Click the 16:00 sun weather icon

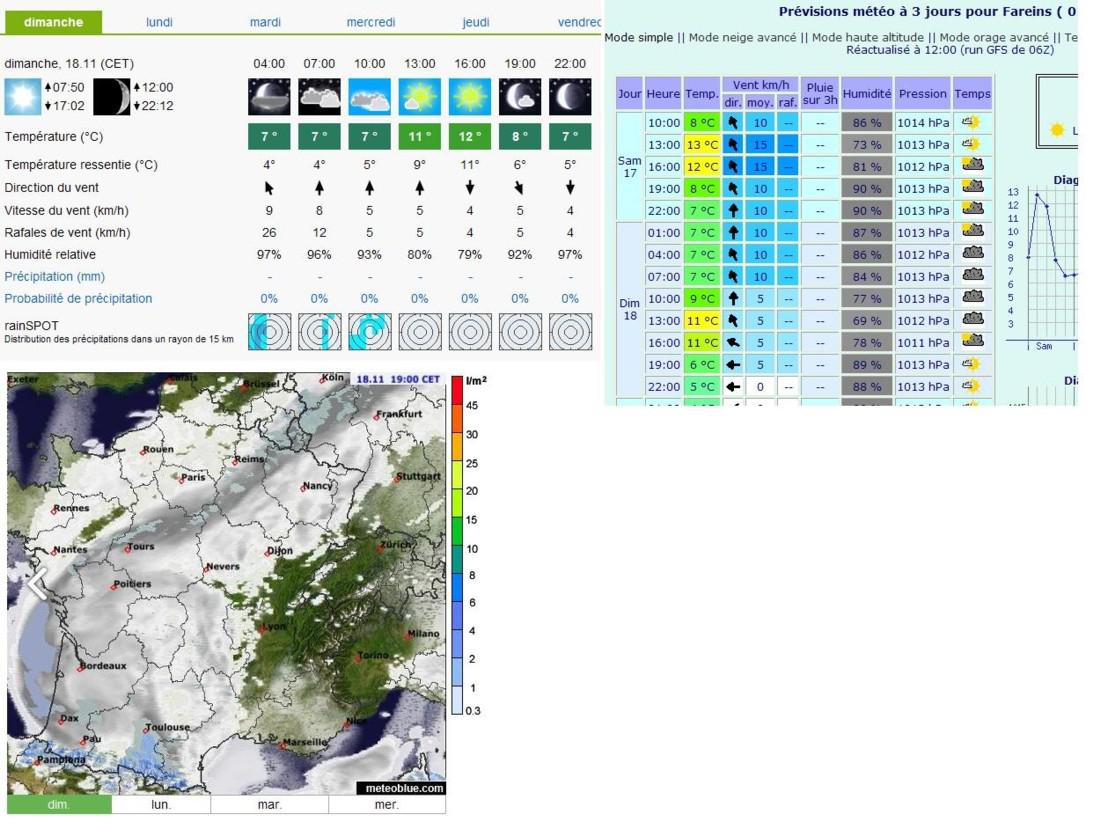pyautogui.click(x=470, y=97)
